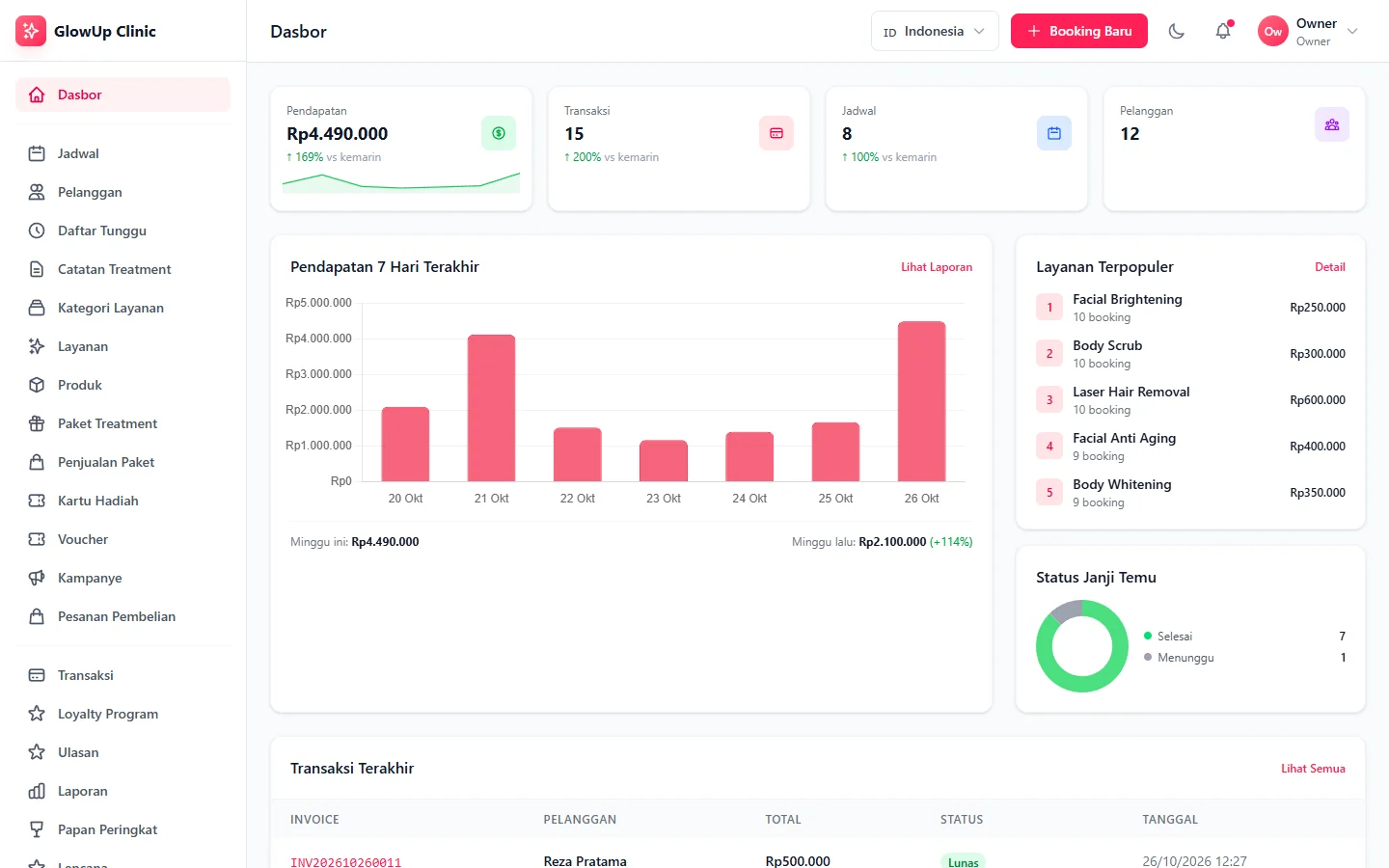
Task: Open Laporan in sidebar
Action: (x=123, y=791)
